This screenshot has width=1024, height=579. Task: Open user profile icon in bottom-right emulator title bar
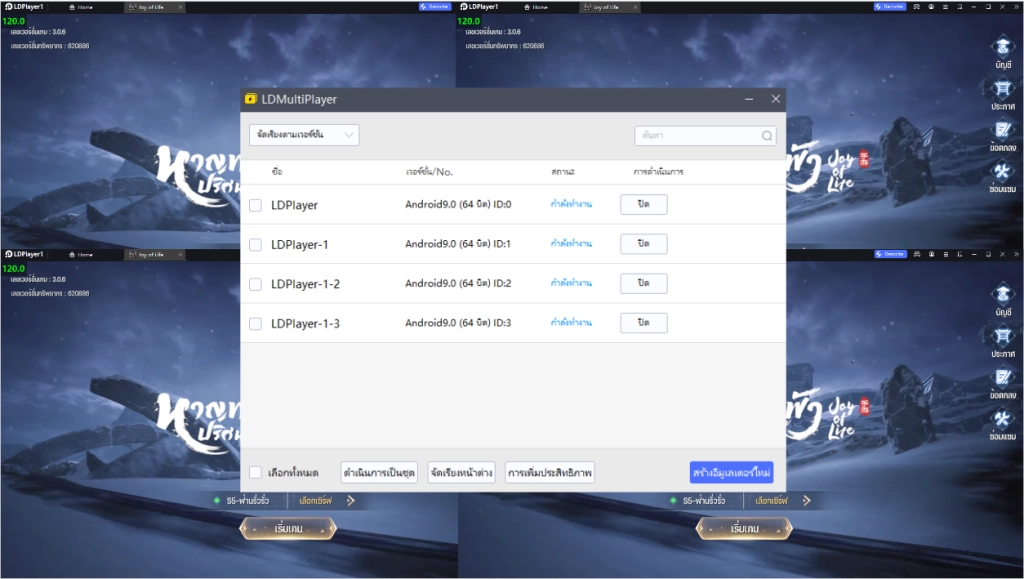pyautogui.click(x=931, y=254)
